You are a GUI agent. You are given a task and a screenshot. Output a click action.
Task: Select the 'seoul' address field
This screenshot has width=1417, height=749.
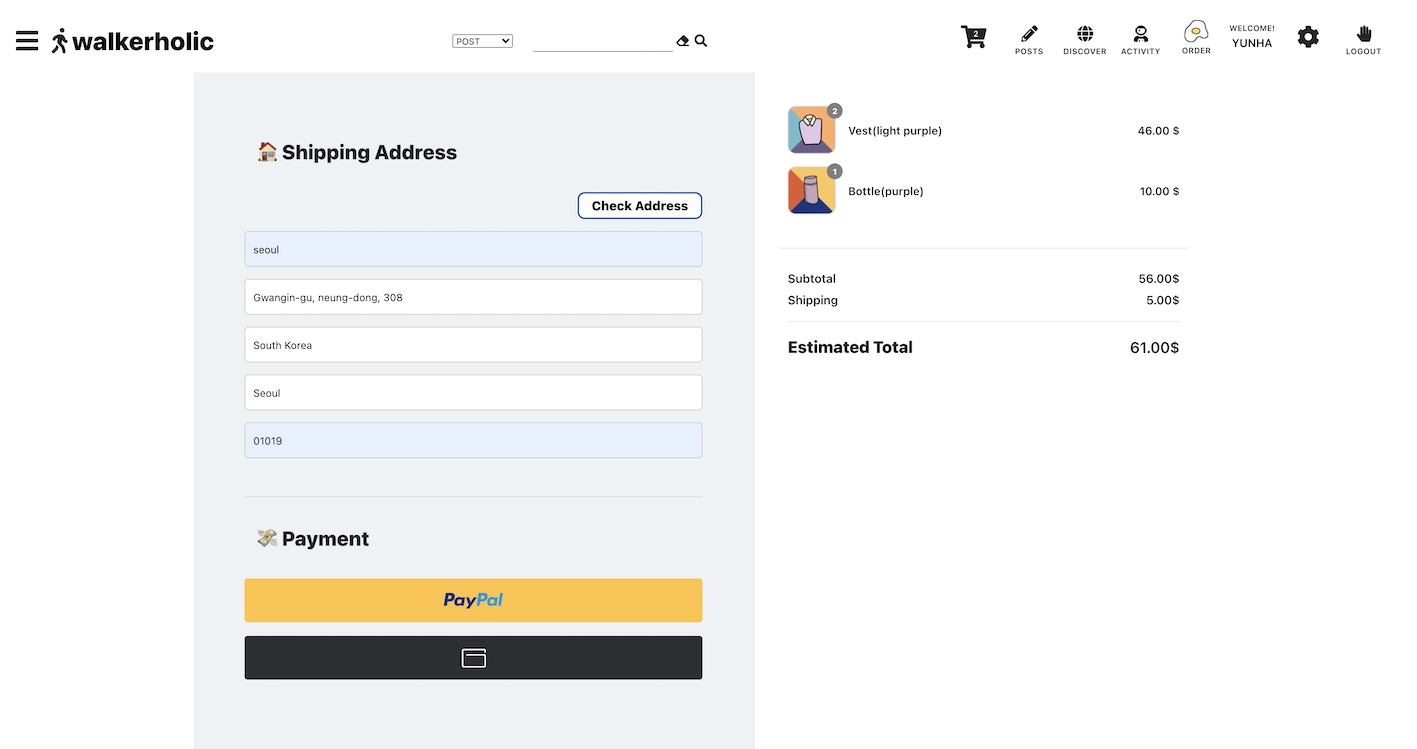[x=473, y=249]
